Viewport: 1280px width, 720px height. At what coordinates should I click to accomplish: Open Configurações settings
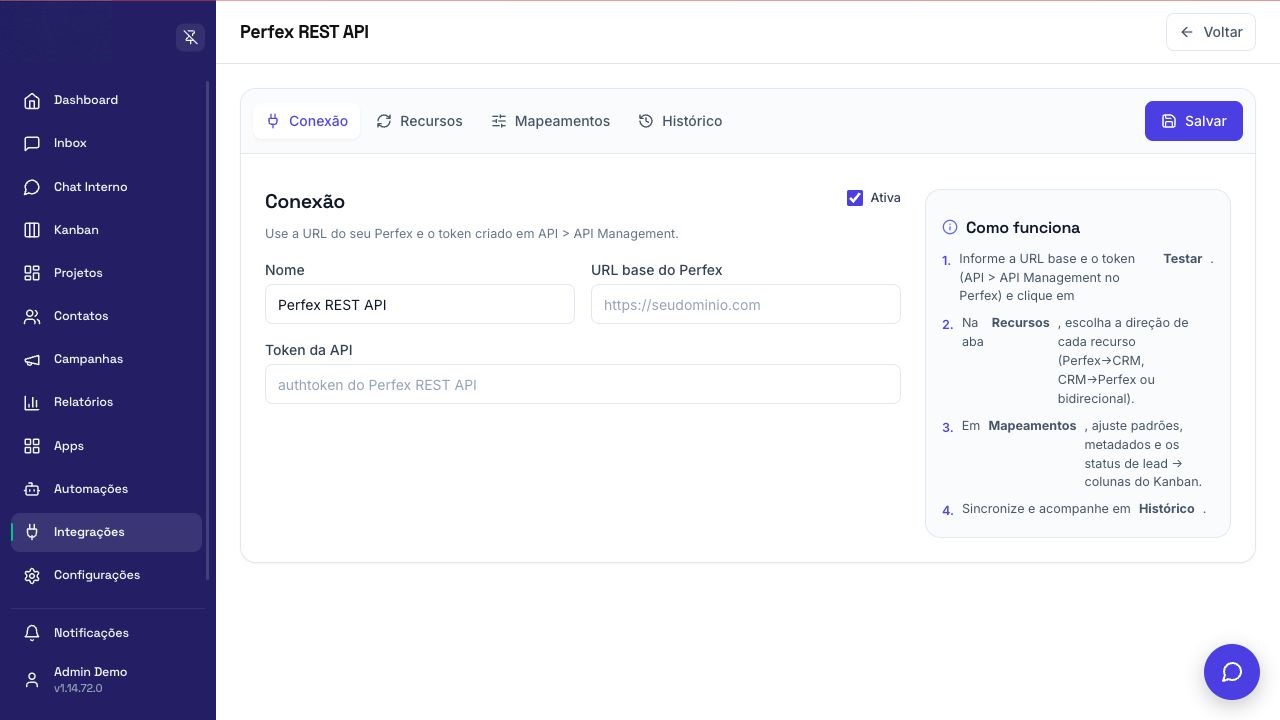click(106, 575)
